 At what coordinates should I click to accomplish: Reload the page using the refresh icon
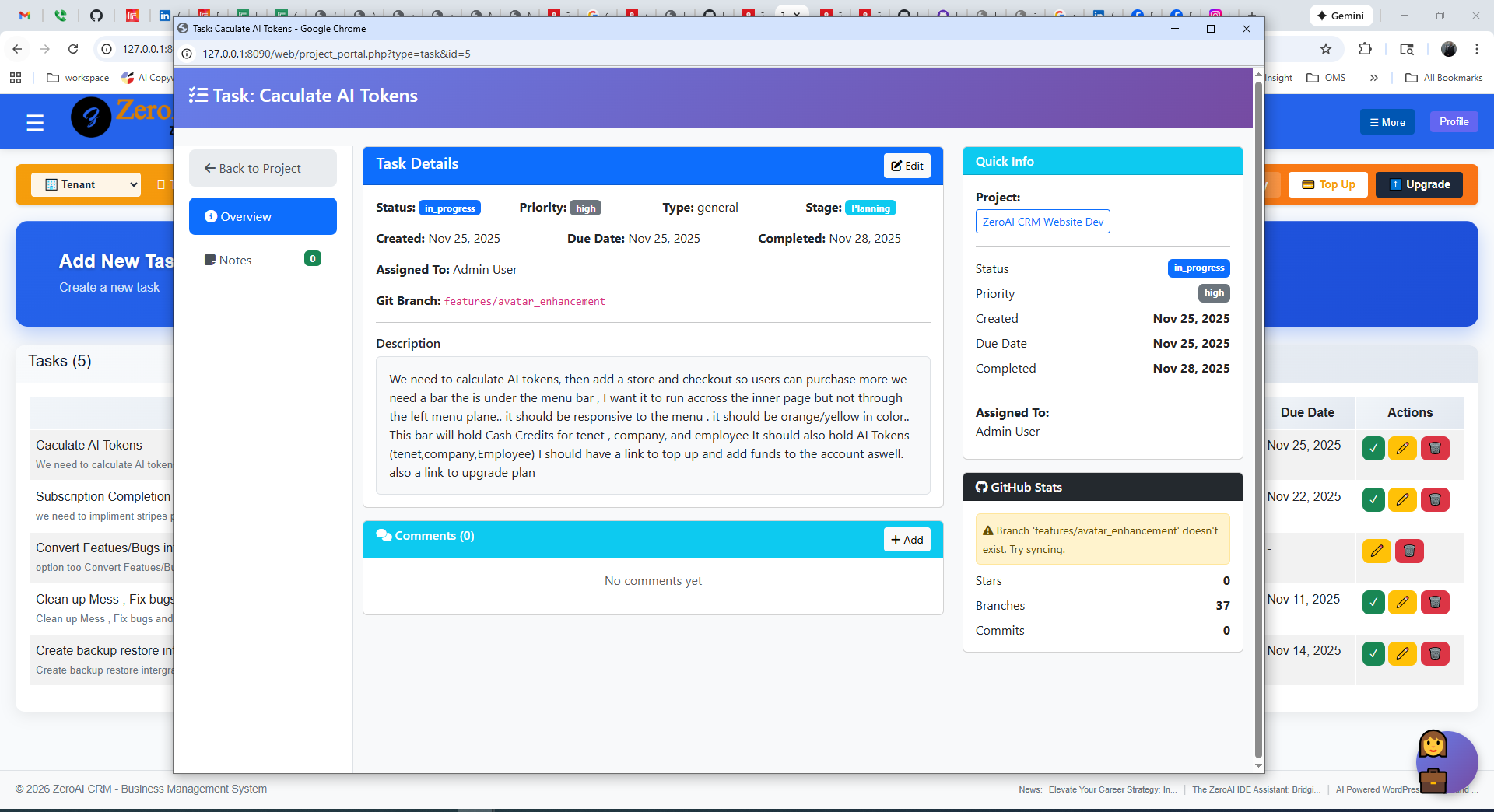(x=73, y=49)
